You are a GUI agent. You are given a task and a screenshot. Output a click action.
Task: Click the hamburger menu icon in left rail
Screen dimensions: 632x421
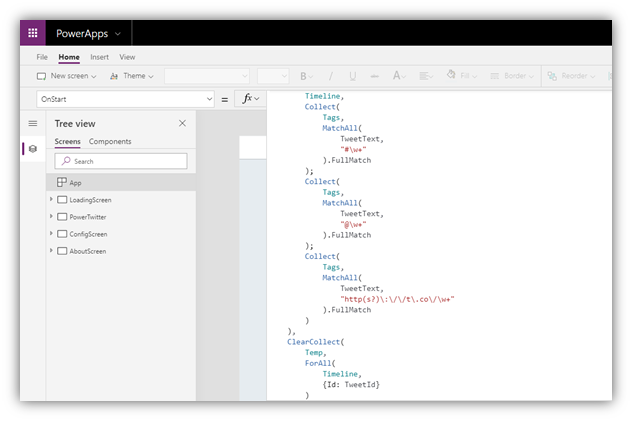[32, 123]
